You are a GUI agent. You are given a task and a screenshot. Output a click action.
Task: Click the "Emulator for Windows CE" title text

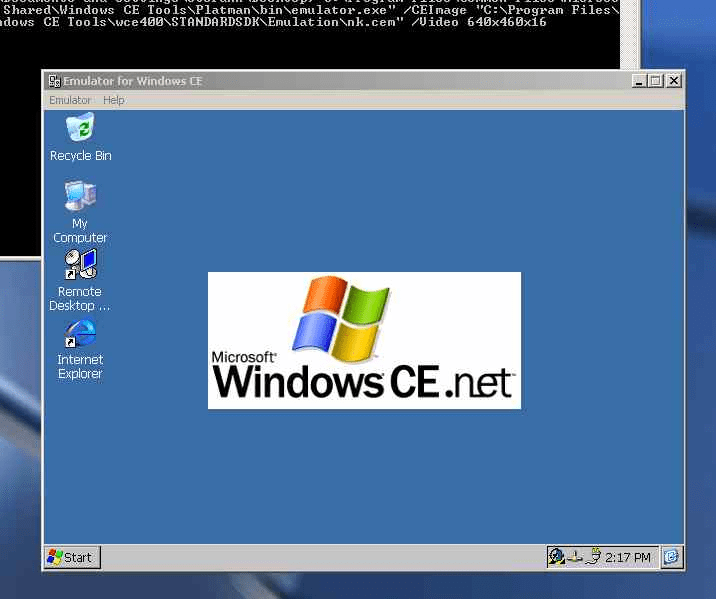click(132, 81)
